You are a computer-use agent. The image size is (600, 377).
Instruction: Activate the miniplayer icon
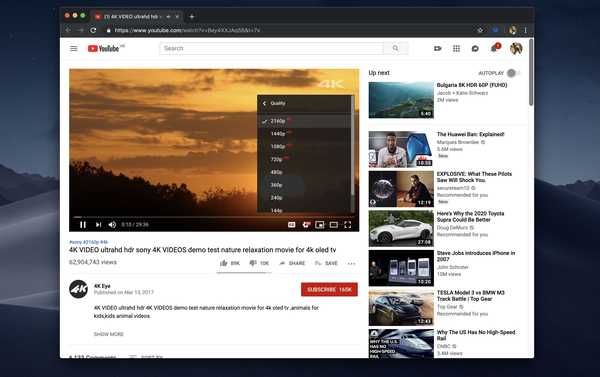pos(320,225)
